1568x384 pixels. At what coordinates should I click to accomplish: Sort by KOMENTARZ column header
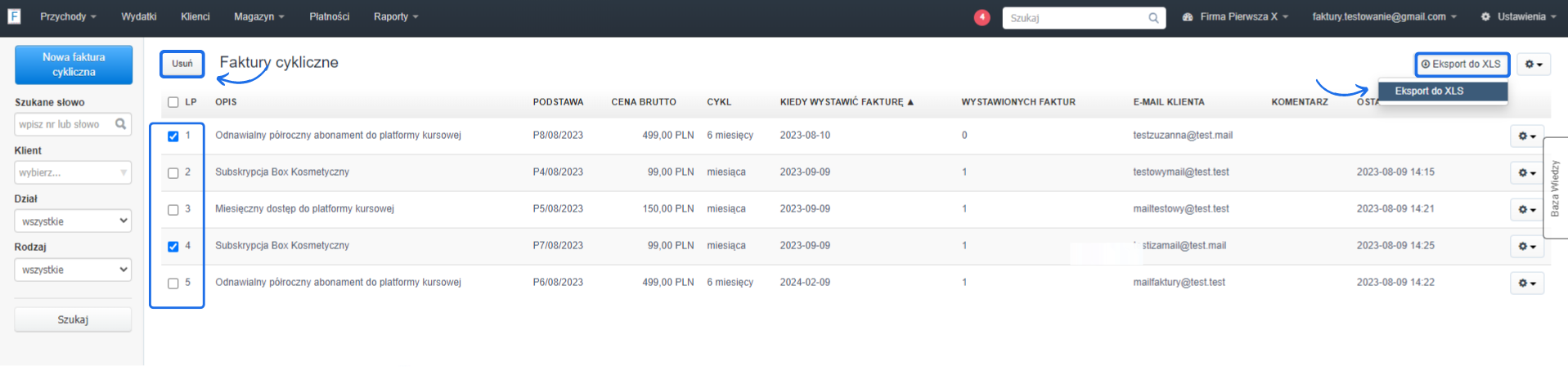(1300, 102)
